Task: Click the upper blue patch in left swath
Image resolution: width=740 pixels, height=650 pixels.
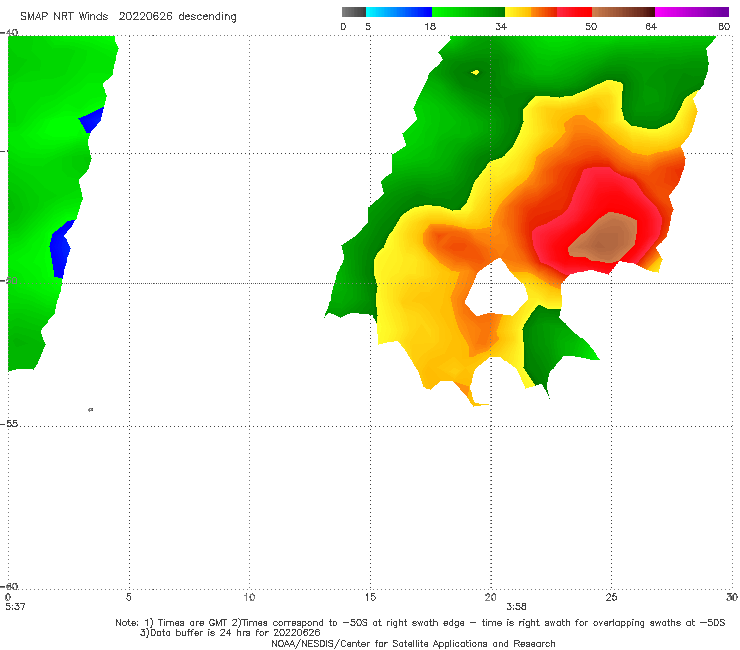Action: pyautogui.click(x=92, y=120)
